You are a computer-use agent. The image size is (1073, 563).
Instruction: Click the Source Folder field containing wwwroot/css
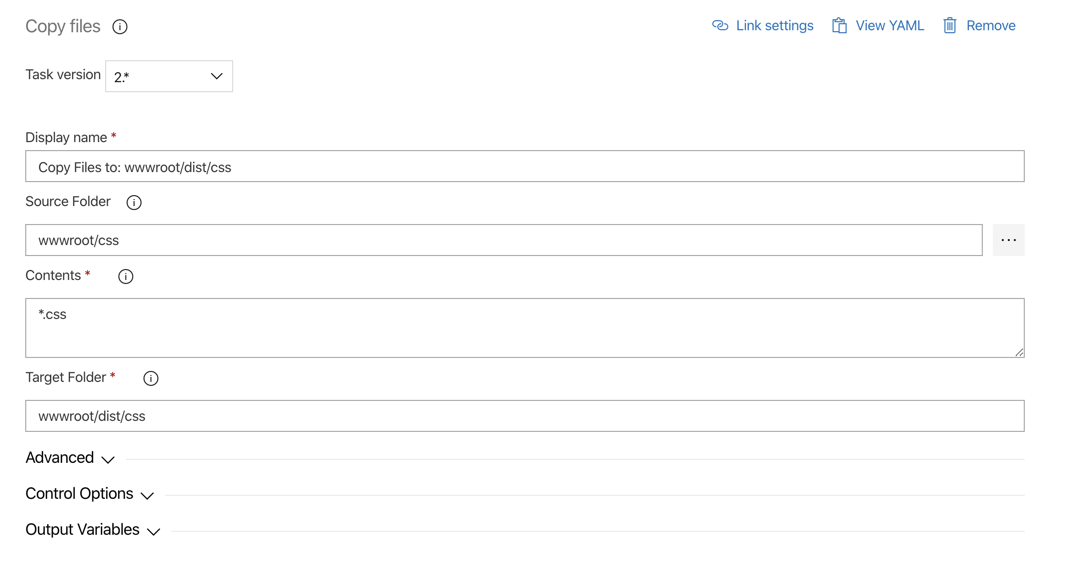point(503,240)
